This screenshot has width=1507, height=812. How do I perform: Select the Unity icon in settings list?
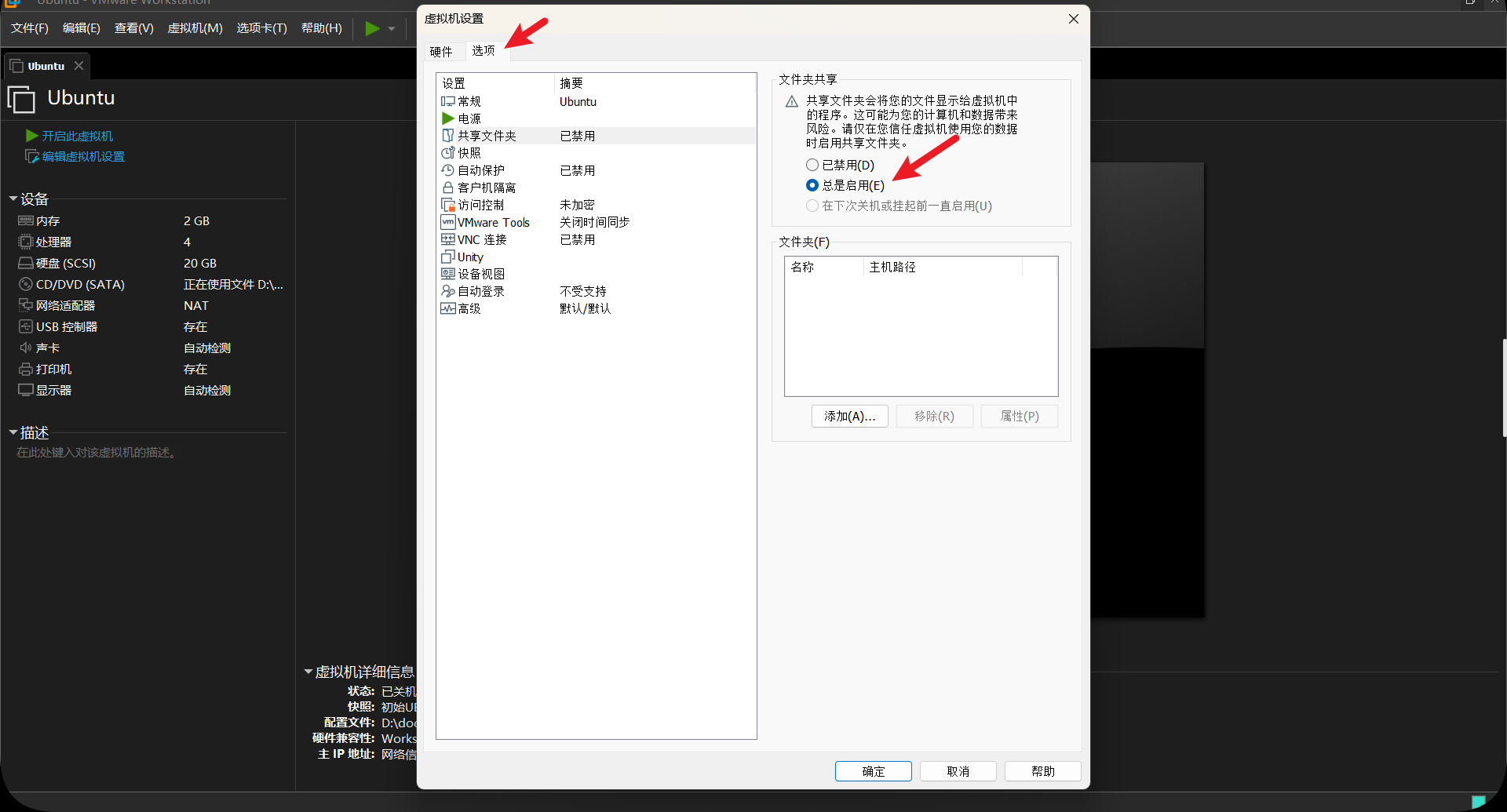coord(448,257)
